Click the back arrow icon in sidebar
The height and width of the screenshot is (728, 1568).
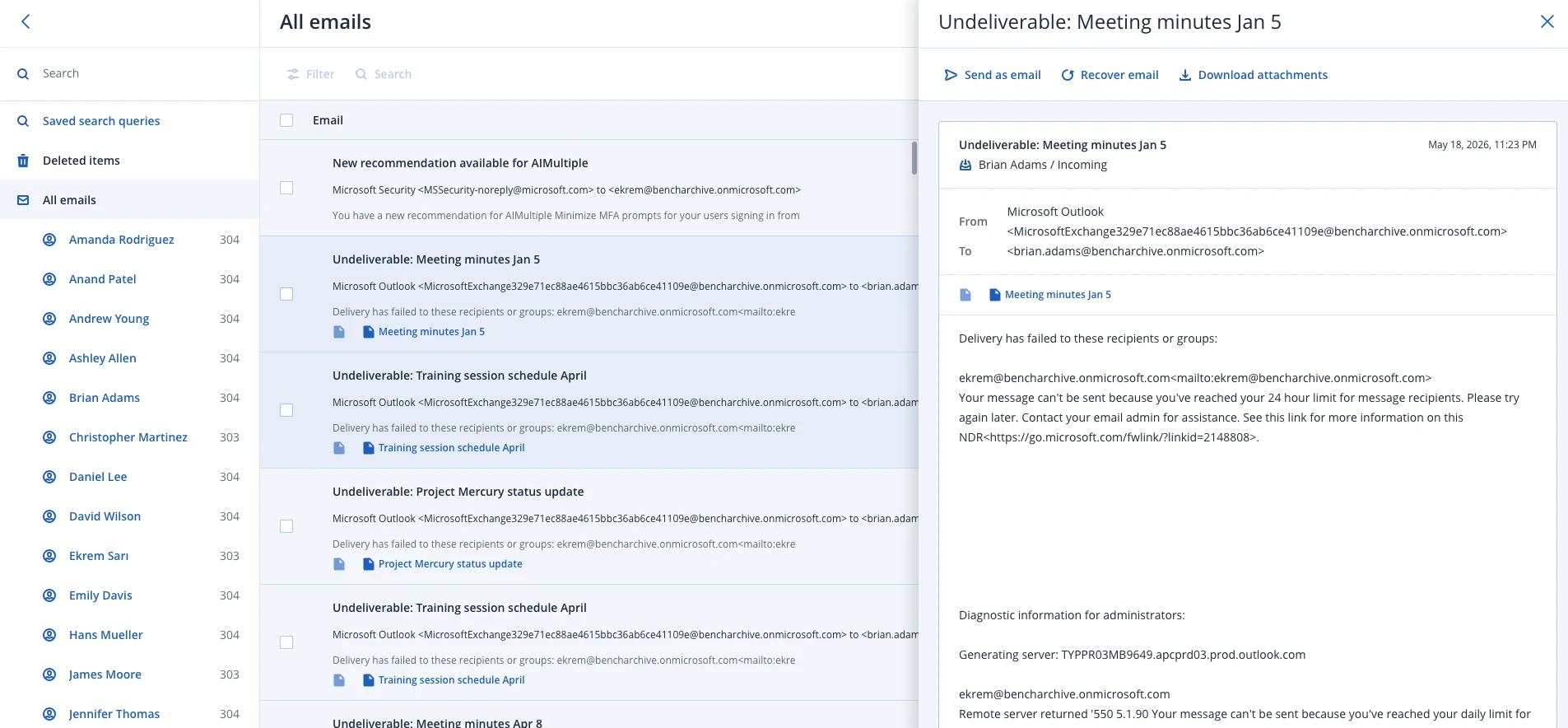tap(26, 21)
